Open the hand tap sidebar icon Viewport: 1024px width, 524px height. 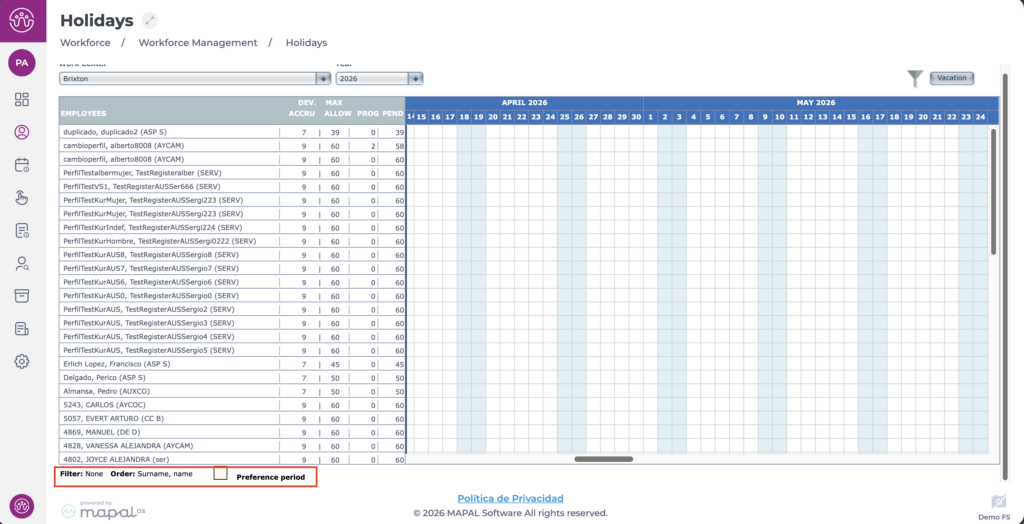[x=22, y=197]
